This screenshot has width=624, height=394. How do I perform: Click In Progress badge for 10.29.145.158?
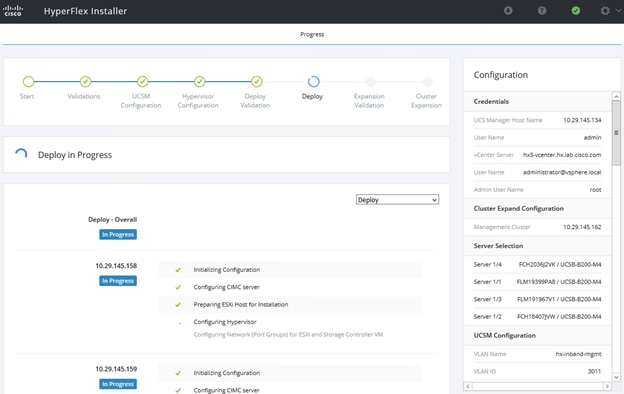tap(118, 281)
